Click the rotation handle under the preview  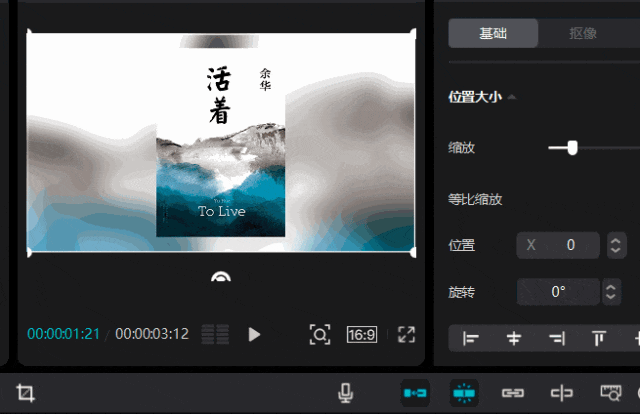coord(221,278)
